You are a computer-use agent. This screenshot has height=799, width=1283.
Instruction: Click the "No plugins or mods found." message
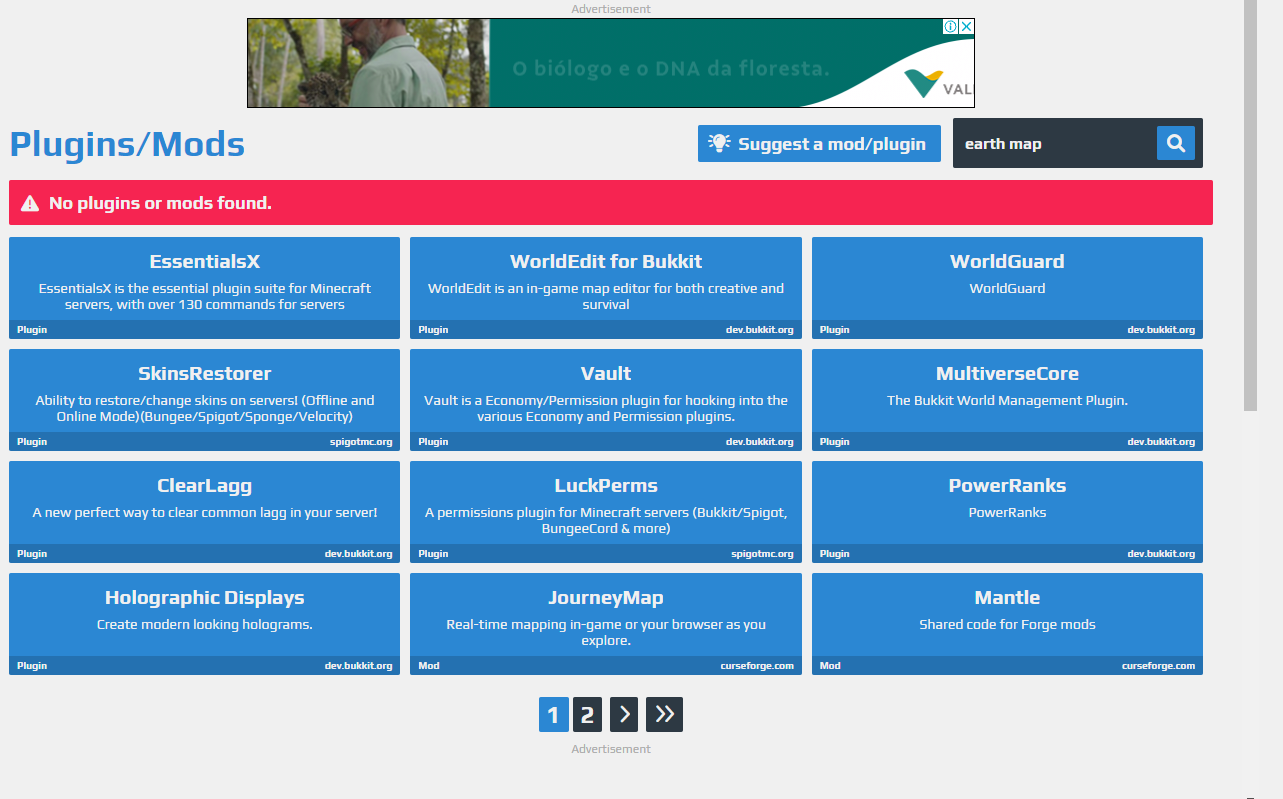(160, 203)
